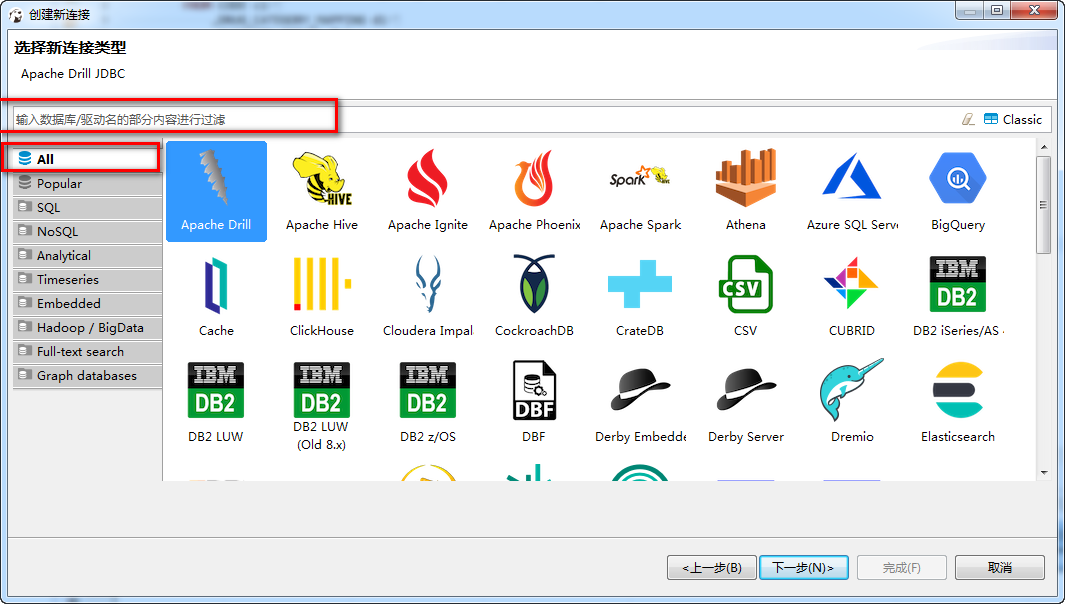
Task: Click scrollbar down arrow in driver list
Action: coord(1043,473)
